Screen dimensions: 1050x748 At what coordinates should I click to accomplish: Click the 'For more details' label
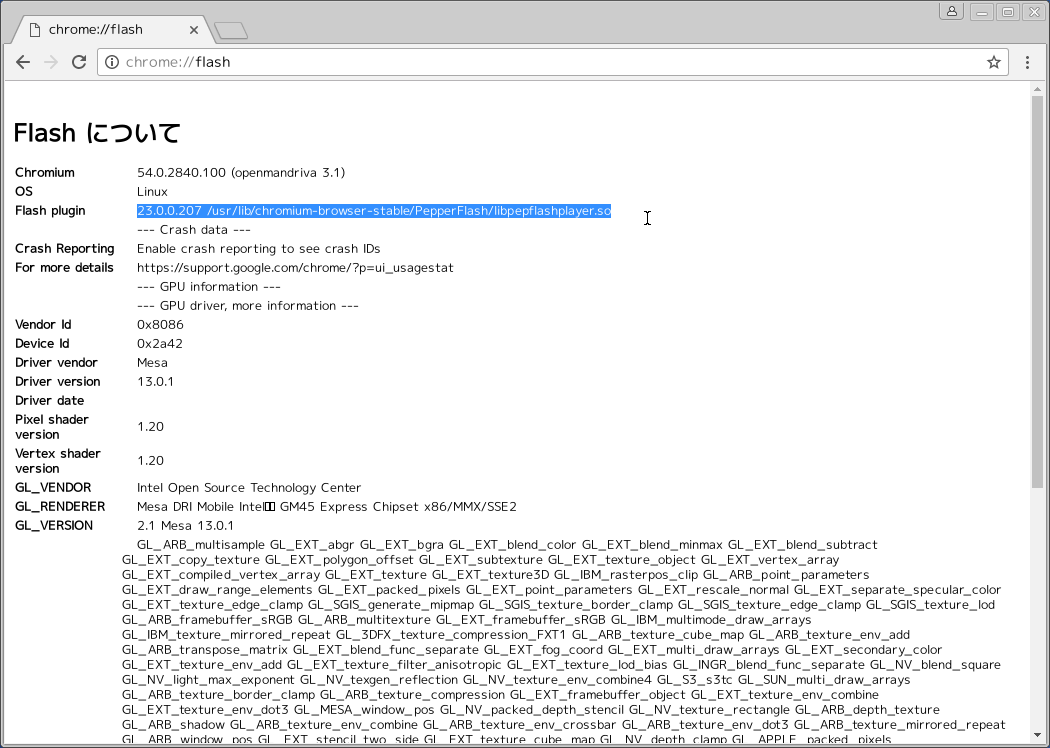(x=64, y=268)
